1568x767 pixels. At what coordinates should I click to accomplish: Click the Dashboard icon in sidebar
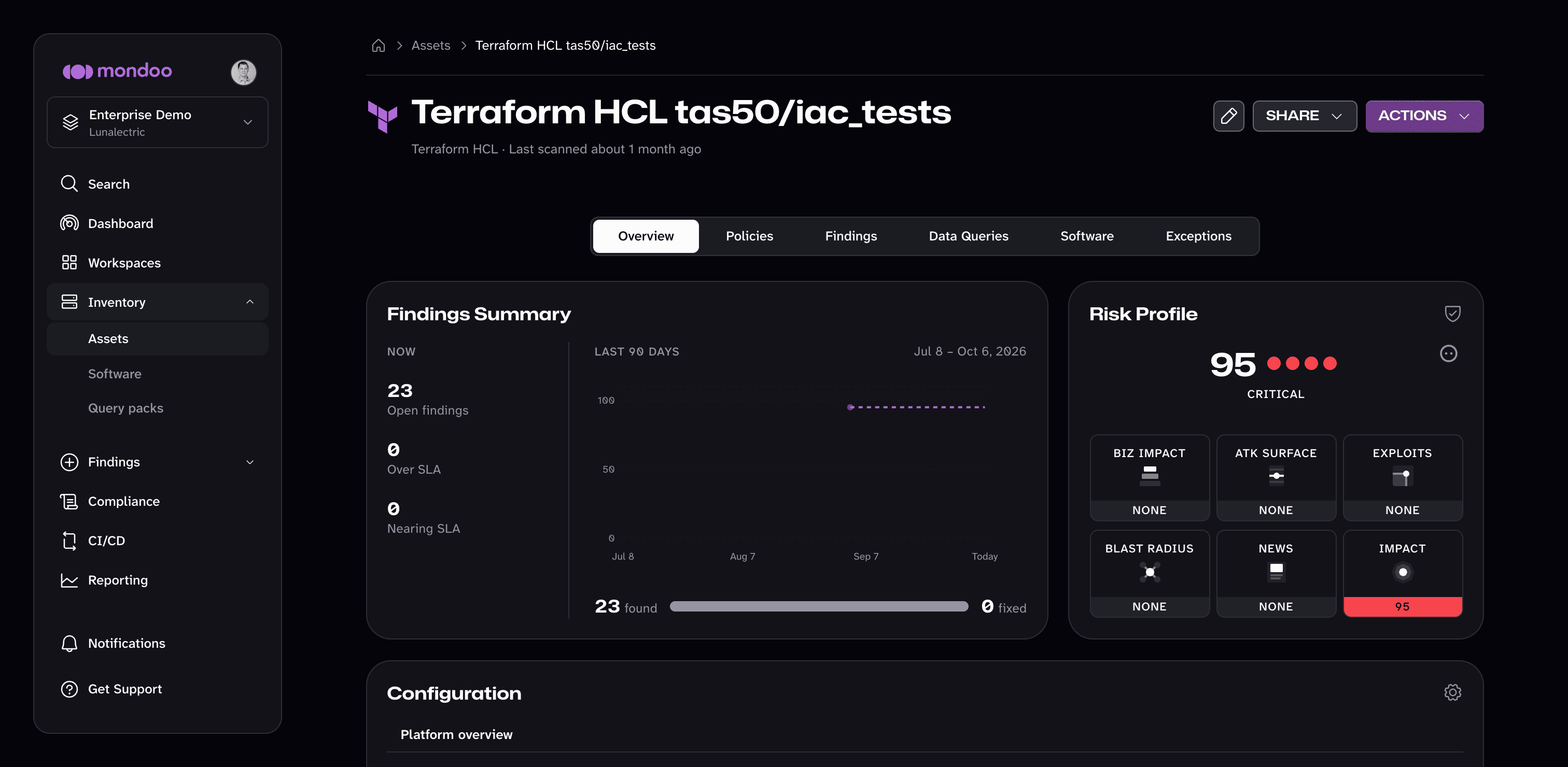[x=69, y=223]
